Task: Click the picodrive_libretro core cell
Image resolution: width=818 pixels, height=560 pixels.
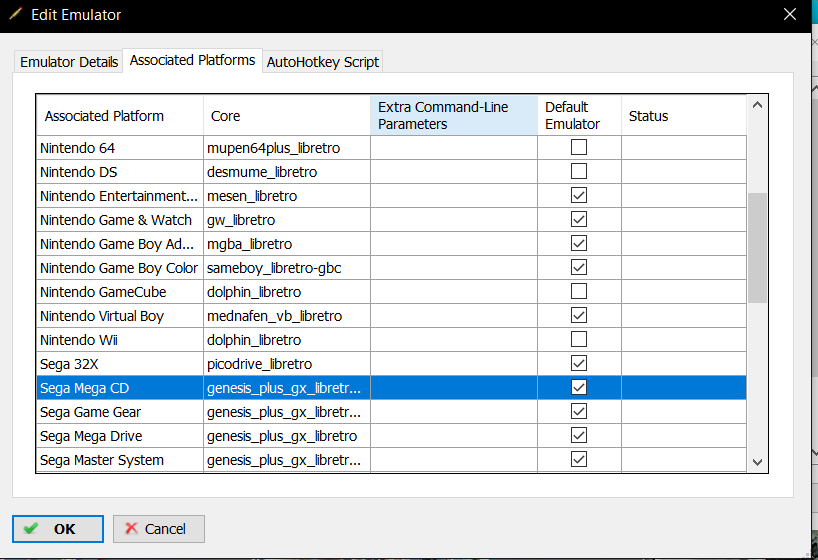Action: coord(286,364)
